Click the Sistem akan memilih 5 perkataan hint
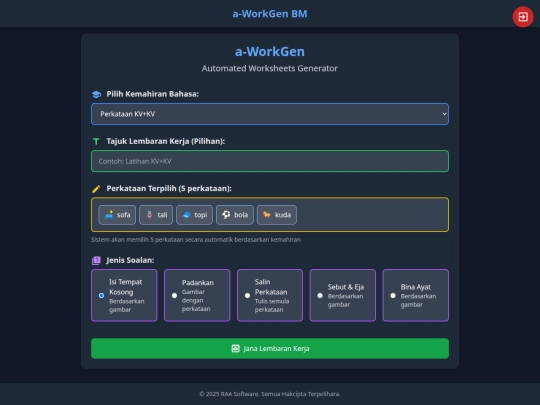This screenshot has width=540, height=405. pos(196,240)
